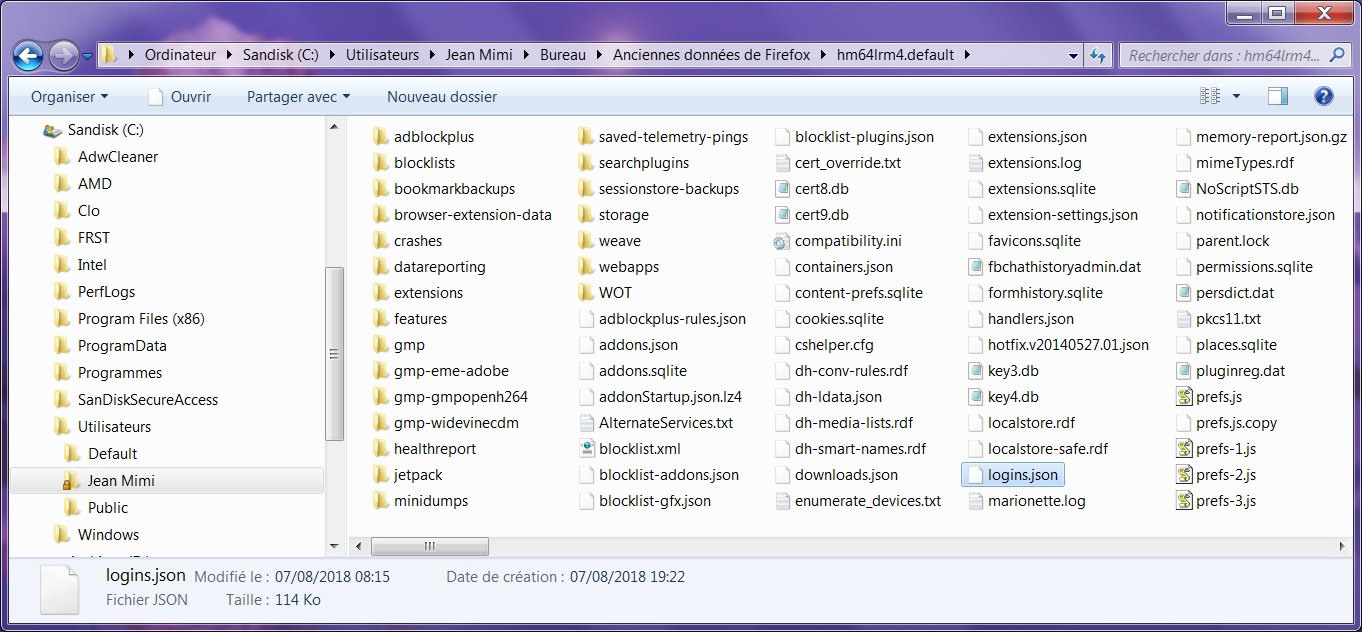Select the NoScriptSTS.db file icon
1362x632 pixels.
coord(1185,189)
